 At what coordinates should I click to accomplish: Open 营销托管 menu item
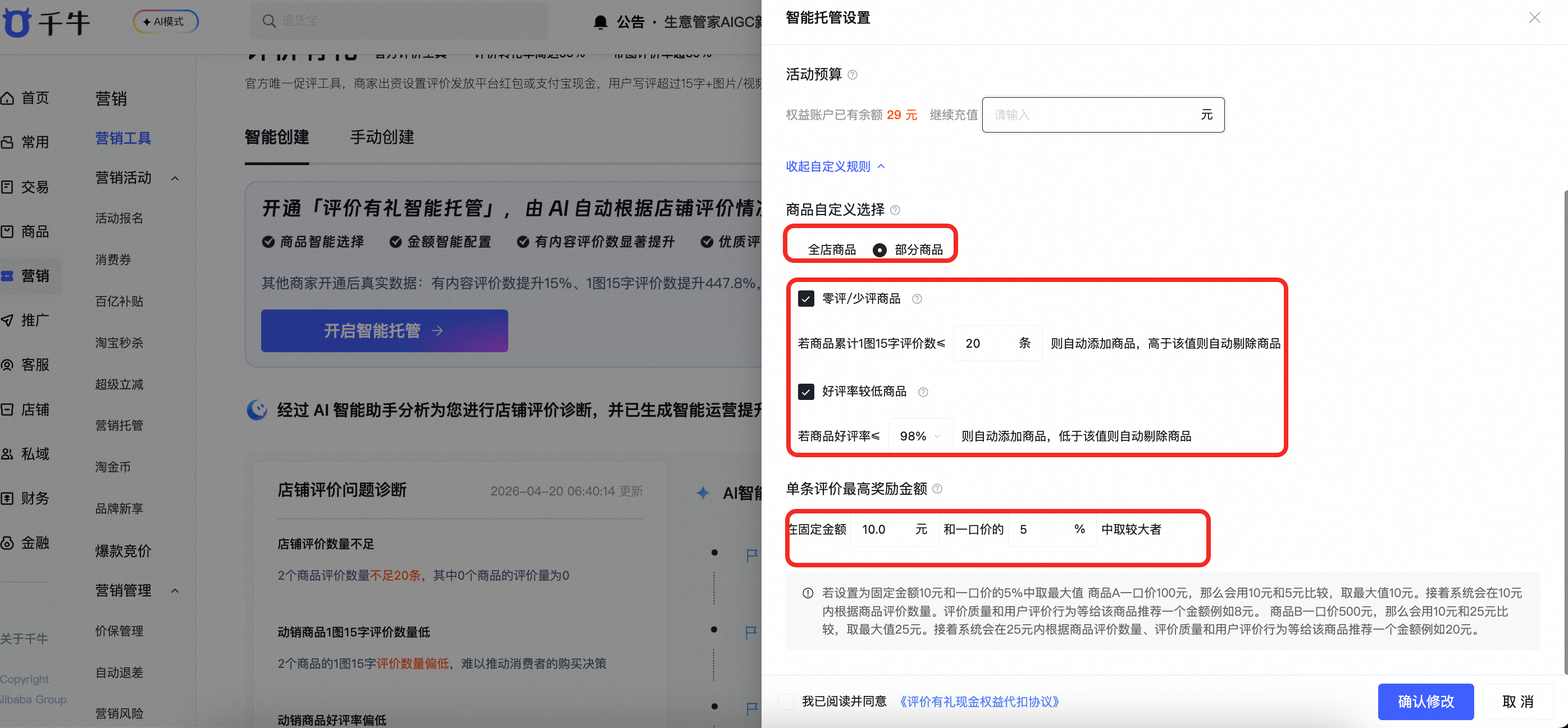118,425
